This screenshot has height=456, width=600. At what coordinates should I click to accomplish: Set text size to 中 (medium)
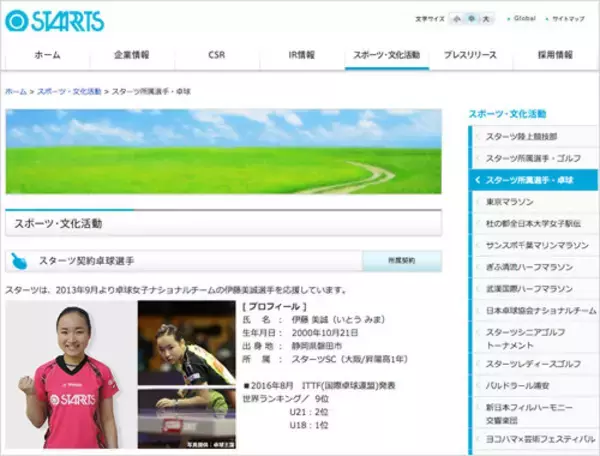tap(470, 19)
